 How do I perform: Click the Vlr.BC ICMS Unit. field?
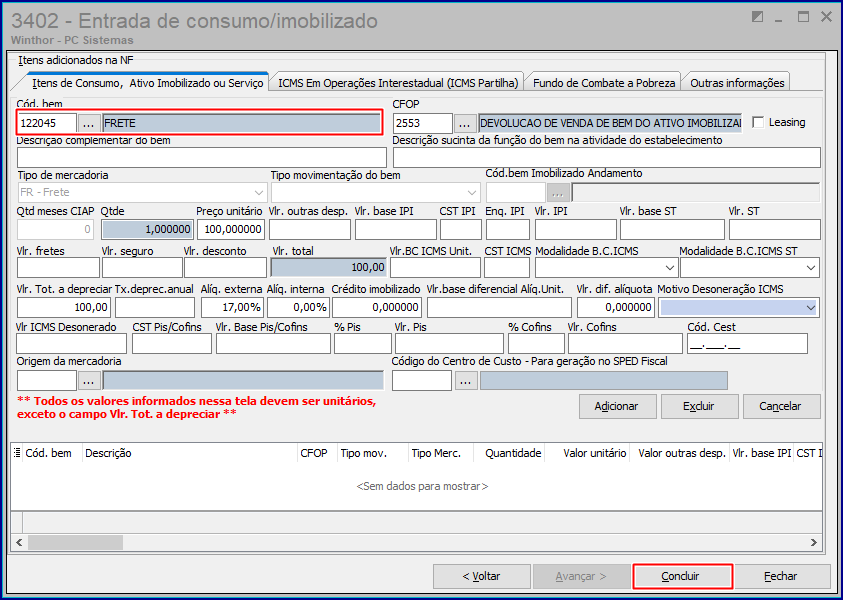pyautogui.click(x=435, y=267)
